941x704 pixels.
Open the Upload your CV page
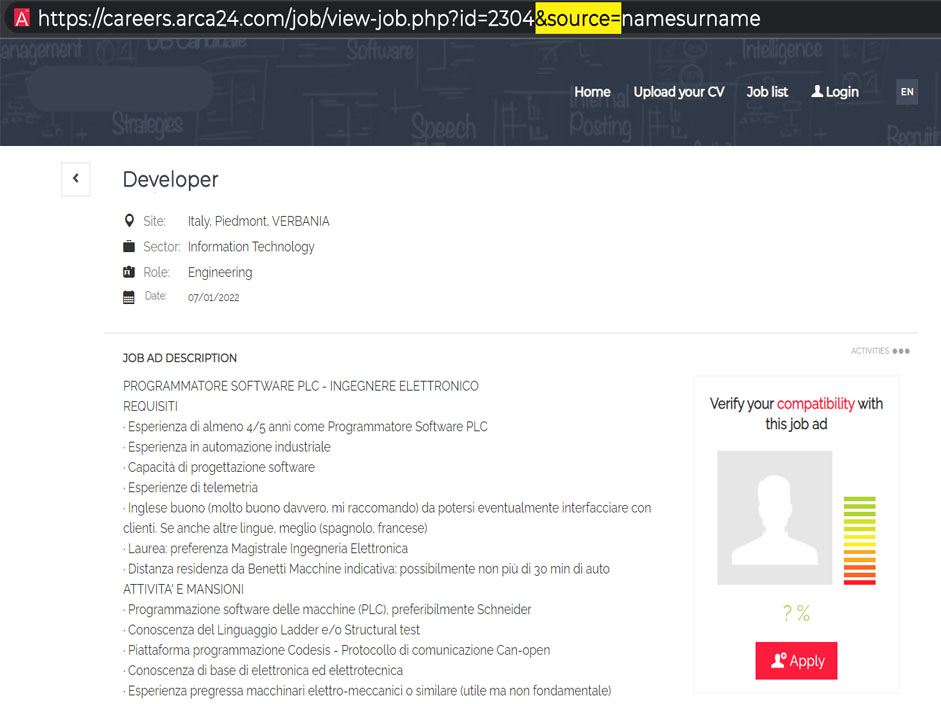[x=679, y=91]
